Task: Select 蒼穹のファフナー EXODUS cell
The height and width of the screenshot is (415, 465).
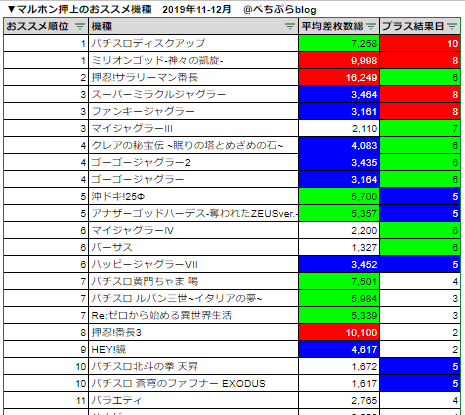Action: point(193,383)
